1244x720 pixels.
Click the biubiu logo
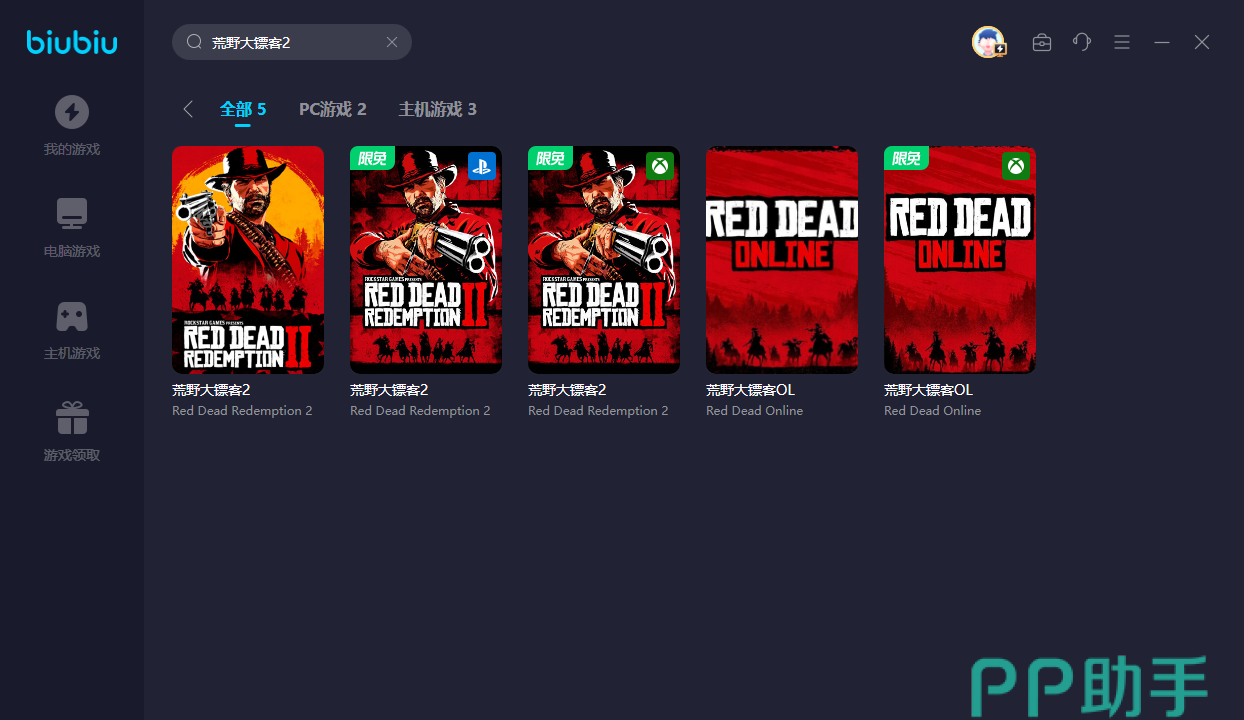(x=72, y=42)
